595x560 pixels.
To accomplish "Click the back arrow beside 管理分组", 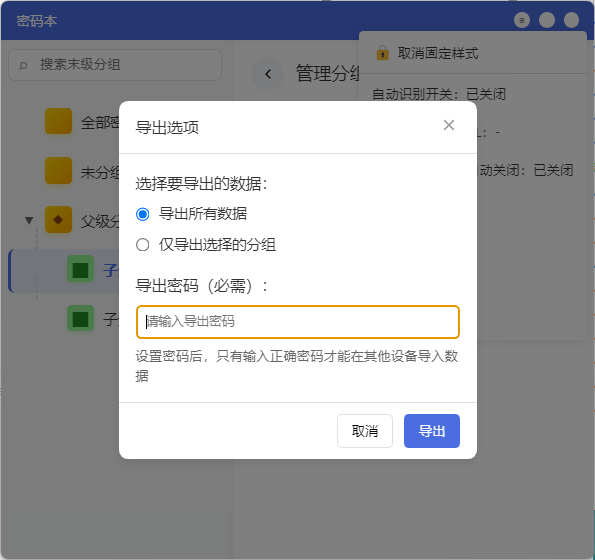I will point(268,74).
